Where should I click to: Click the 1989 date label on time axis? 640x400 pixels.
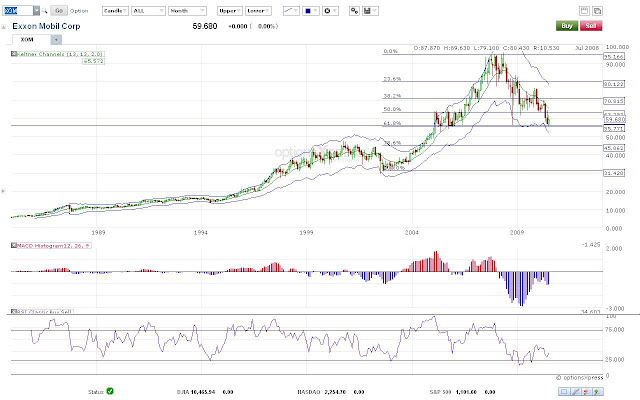point(98,233)
